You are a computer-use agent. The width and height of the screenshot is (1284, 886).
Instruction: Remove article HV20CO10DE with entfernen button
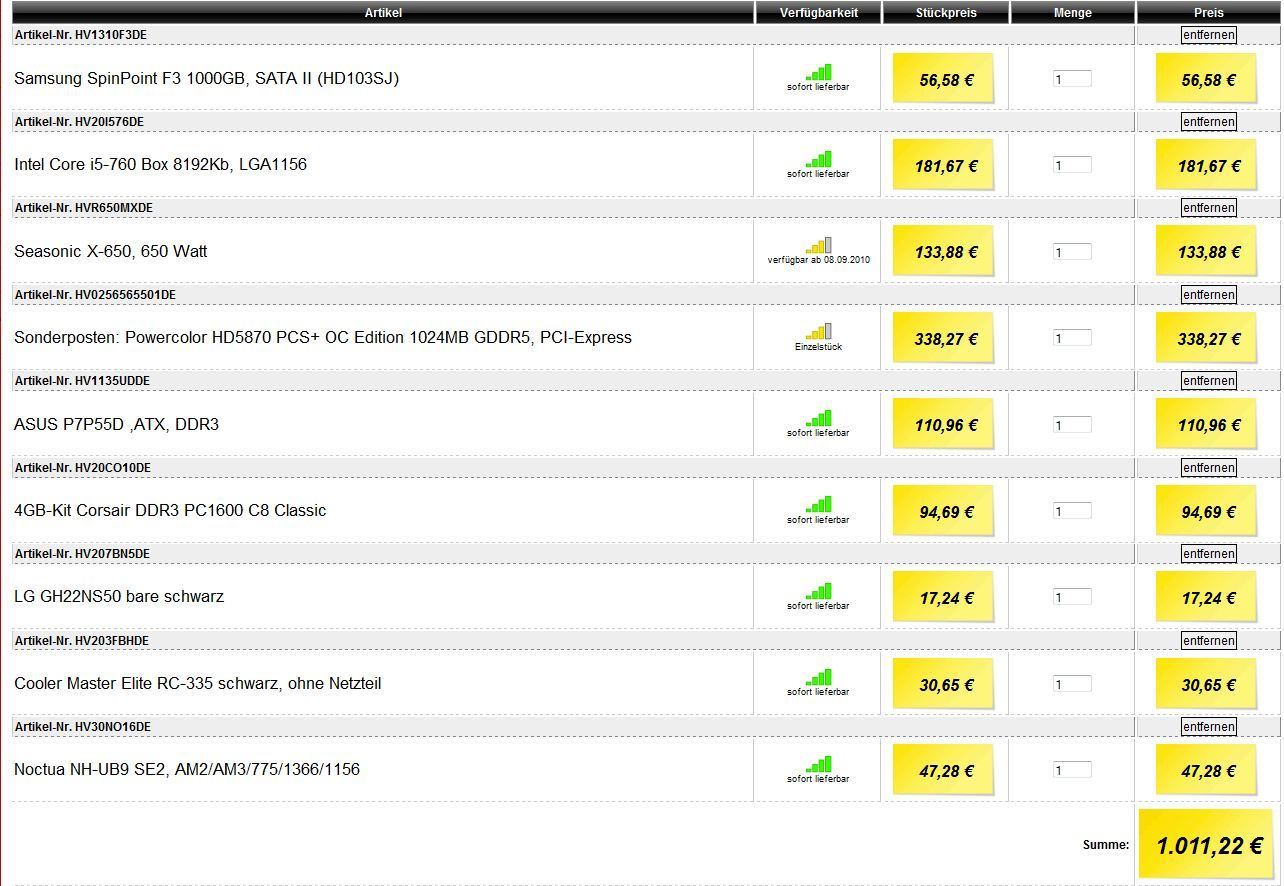click(1208, 467)
